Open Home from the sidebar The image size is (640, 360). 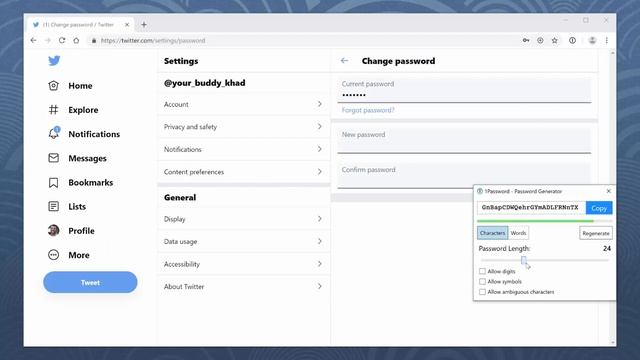tap(80, 86)
